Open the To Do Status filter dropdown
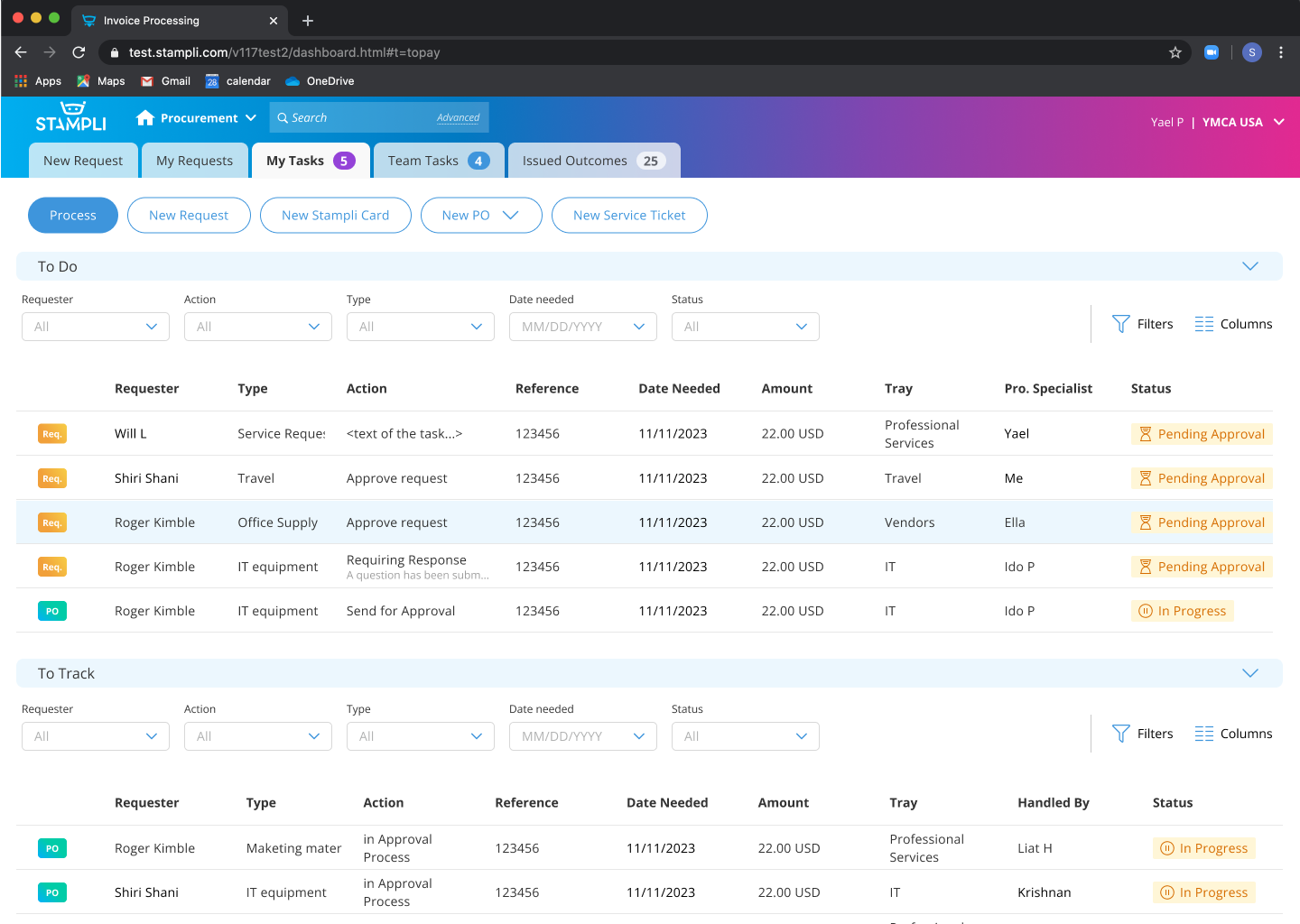1300x924 pixels. [x=745, y=327]
